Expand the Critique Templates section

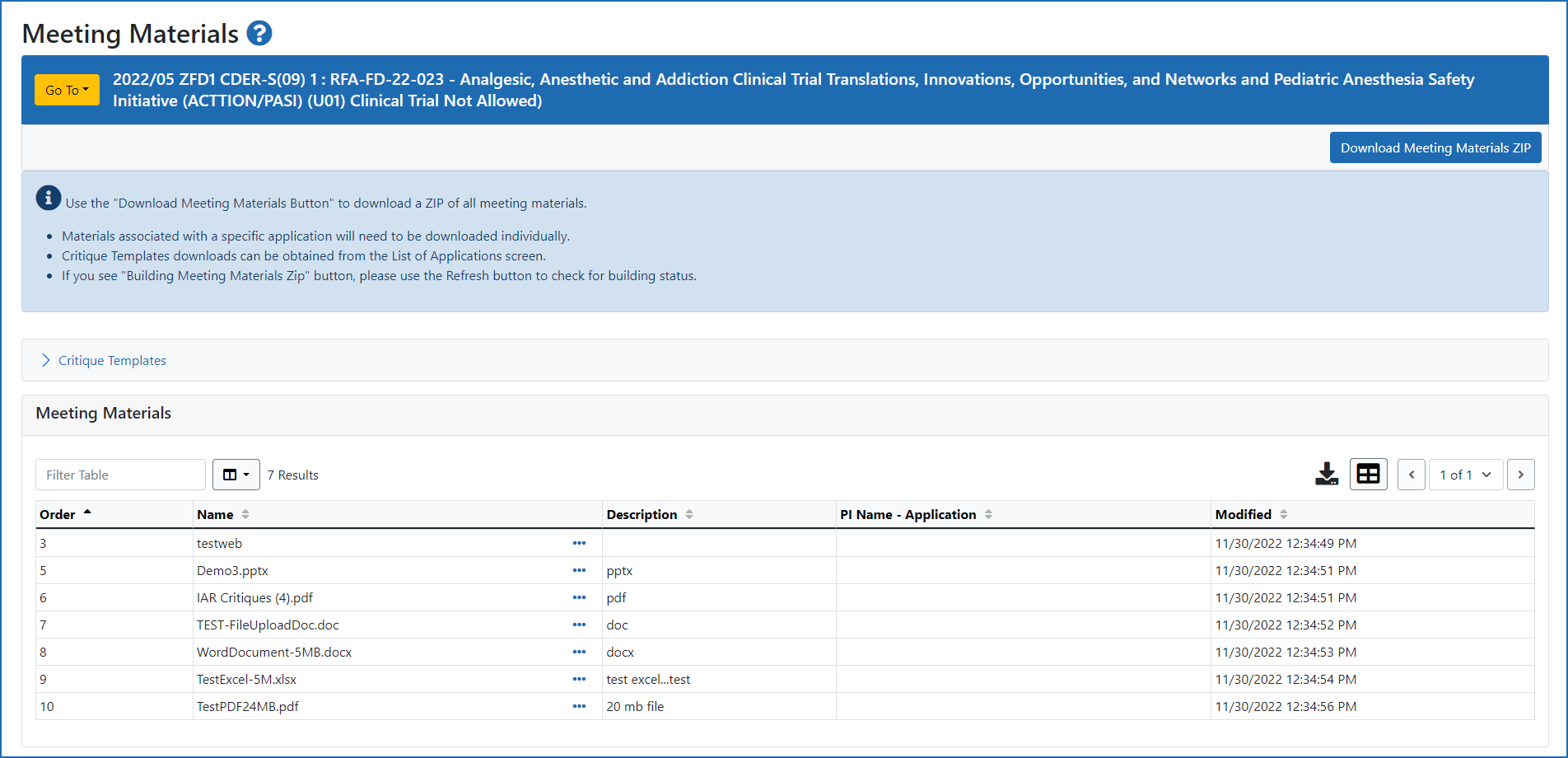(104, 360)
